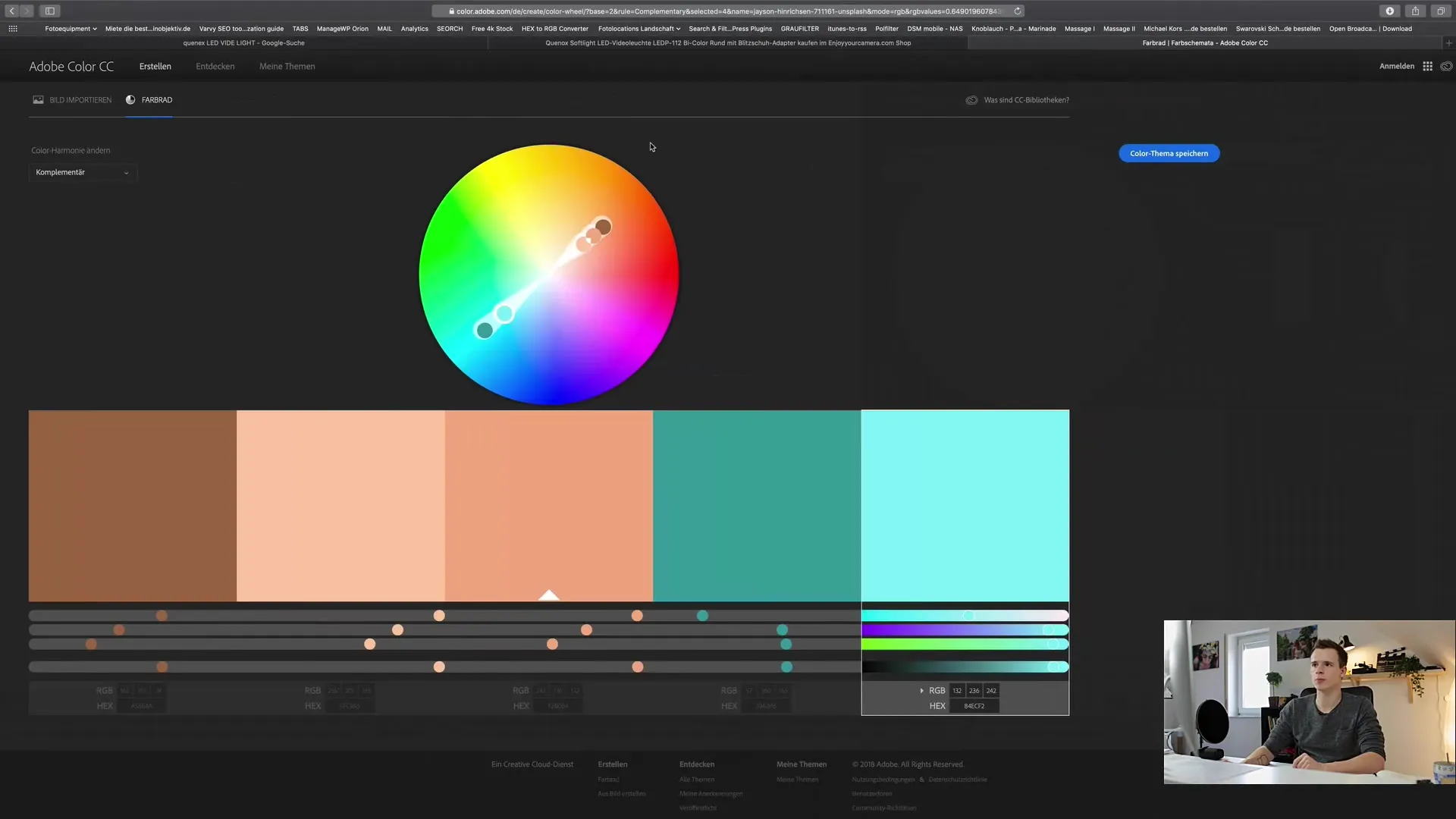This screenshot has height=819, width=1456.
Task: Click the darkest brown handle on color wheel
Action: pos(603,227)
